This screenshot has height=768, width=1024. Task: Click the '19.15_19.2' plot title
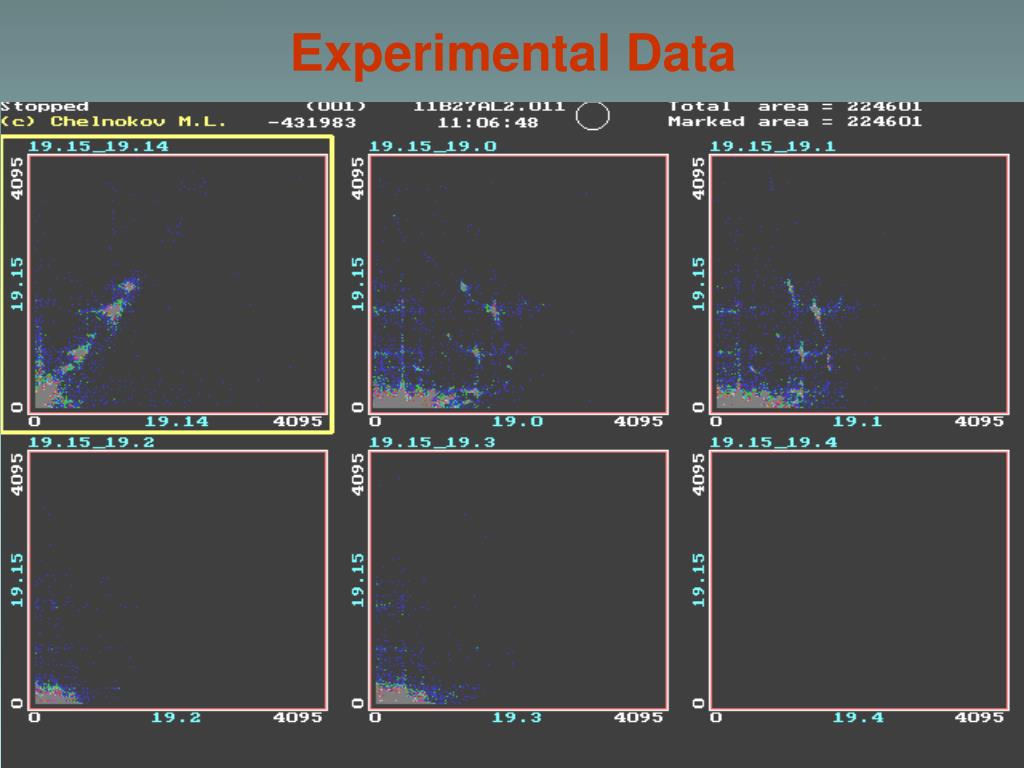tap(91, 442)
